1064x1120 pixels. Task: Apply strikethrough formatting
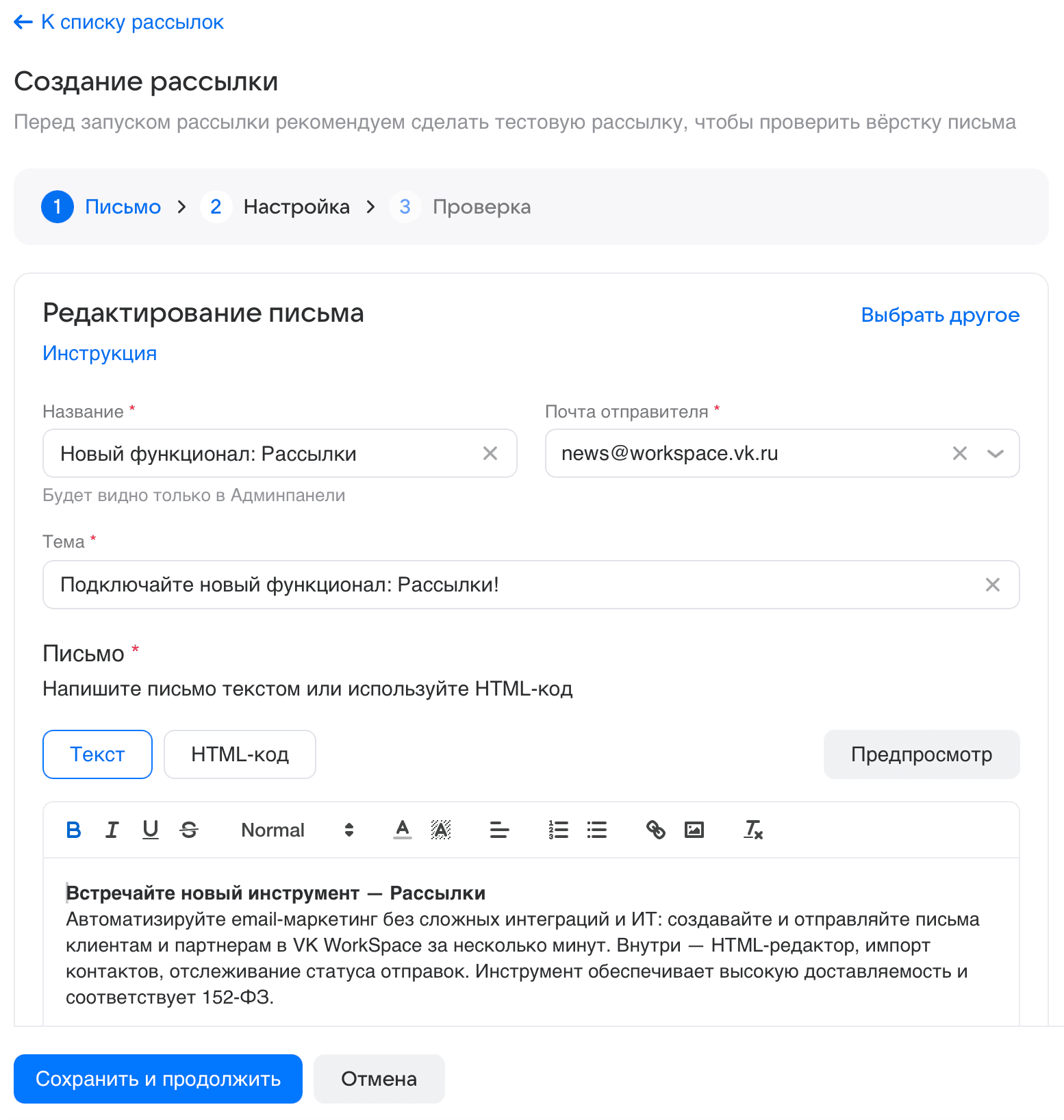[x=189, y=830]
